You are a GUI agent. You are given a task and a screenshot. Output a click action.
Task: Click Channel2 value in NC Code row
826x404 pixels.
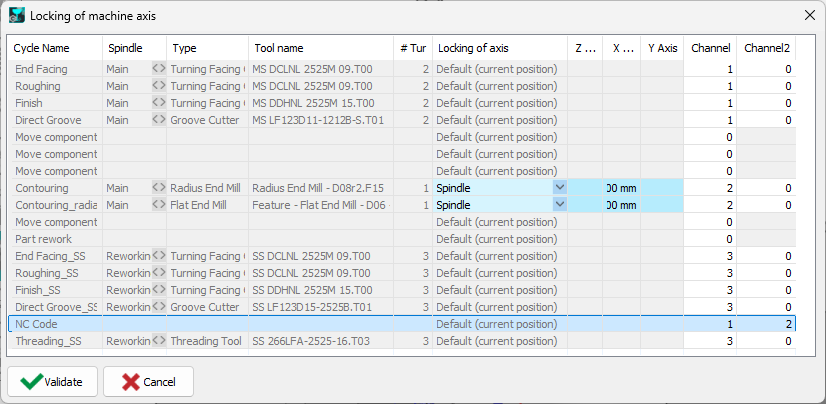[767, 324]
